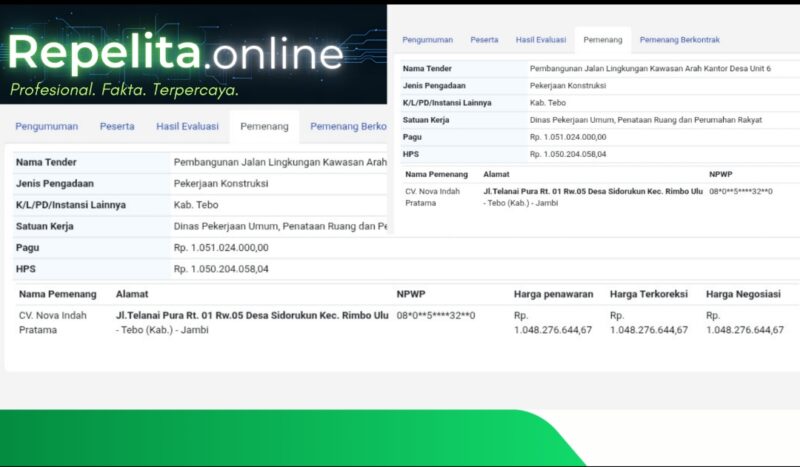Click Harga penawaran column header
This screenshot has height=467, width=800.
point(554,294)
